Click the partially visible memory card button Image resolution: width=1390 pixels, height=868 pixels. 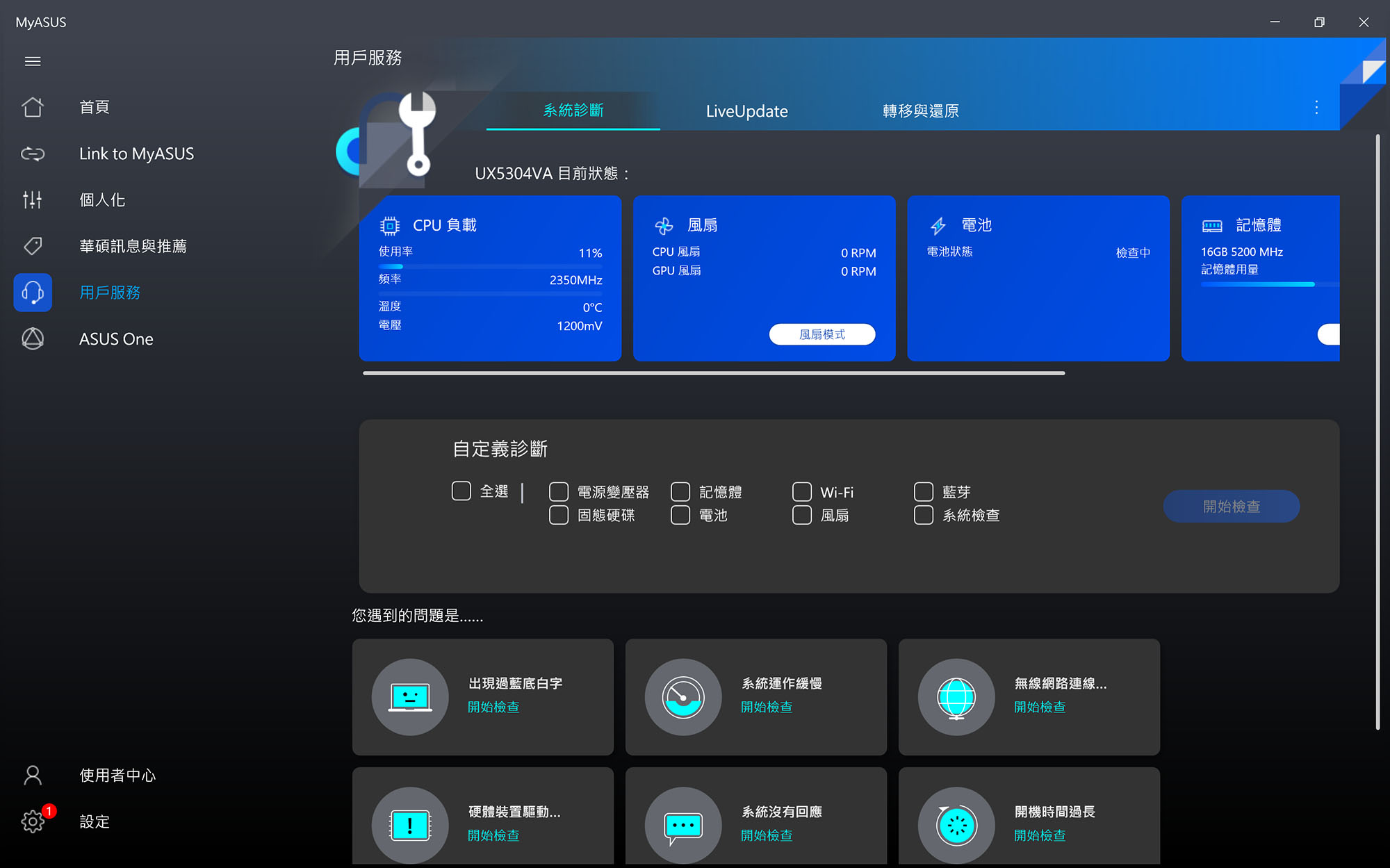point(1328,334)
